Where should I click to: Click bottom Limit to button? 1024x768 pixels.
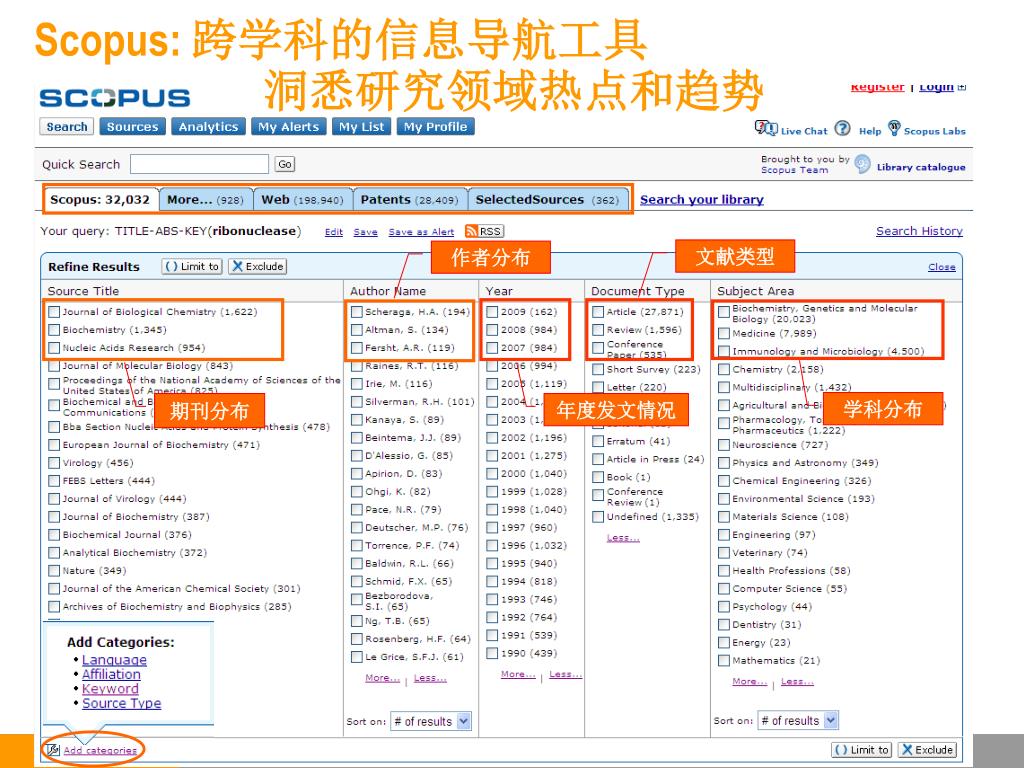click(862, 750)
